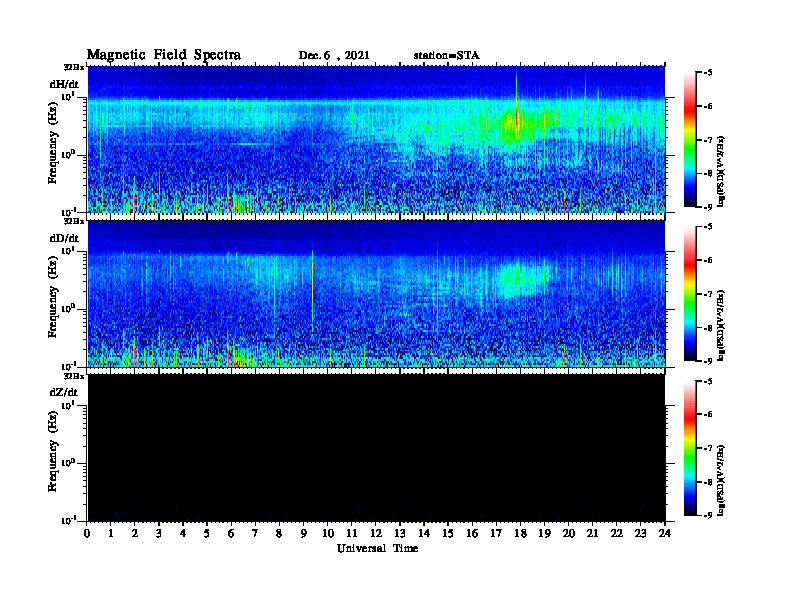
Task: Click the hour 14 tick label on time axis
Action: pyautogui.click(x=424, y=533)
